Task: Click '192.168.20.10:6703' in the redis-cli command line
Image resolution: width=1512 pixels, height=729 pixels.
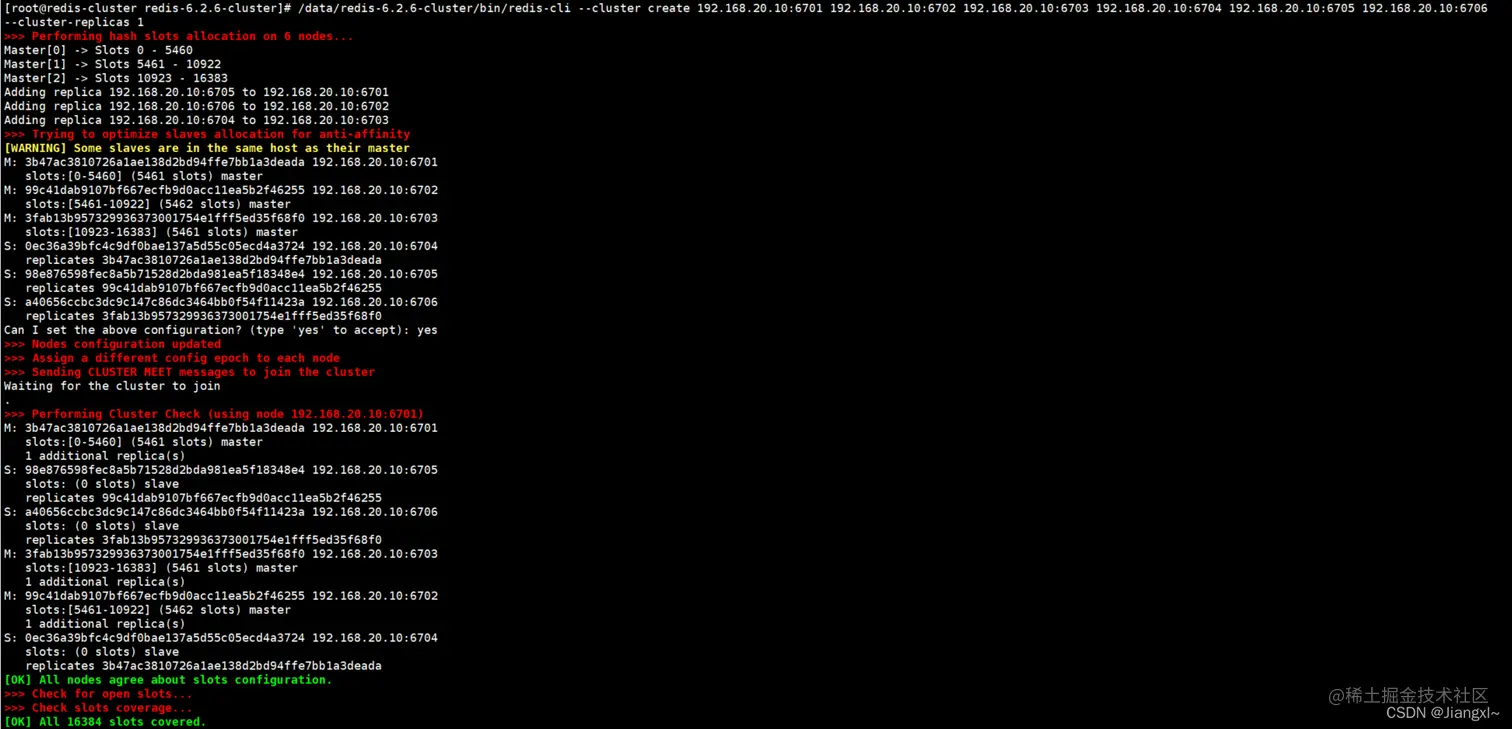Action: tap(1026, 8)
